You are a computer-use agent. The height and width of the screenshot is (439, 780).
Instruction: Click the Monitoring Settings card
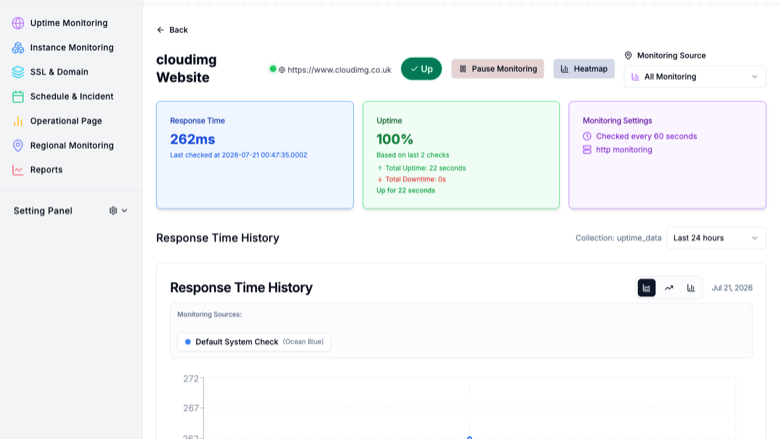click(x=668, y=155)
